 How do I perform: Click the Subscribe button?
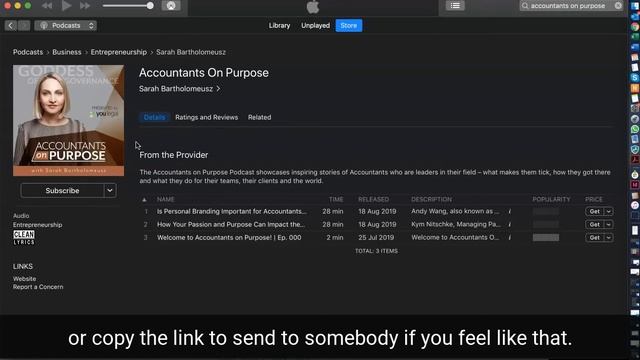click(x=62, y=191)
